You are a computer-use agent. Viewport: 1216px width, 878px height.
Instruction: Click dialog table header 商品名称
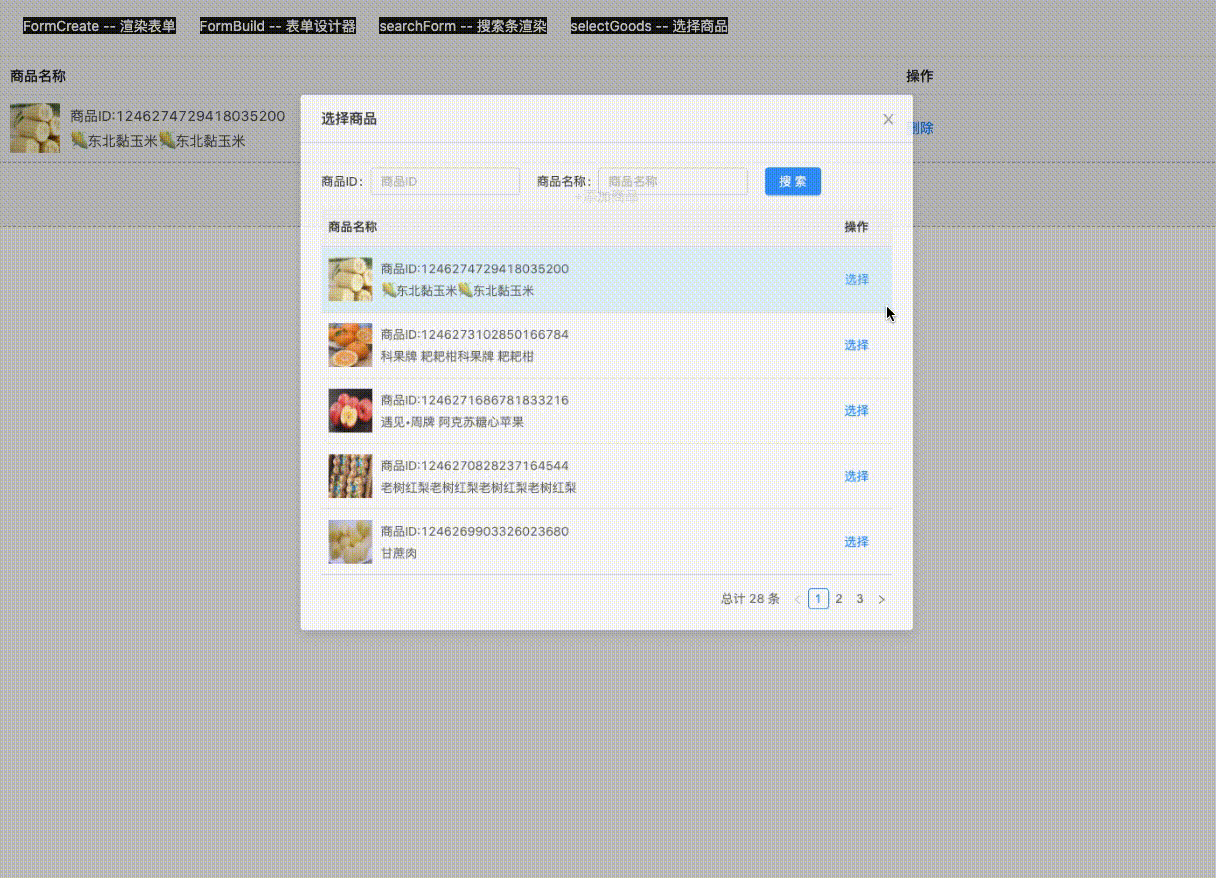coord(353,227)
